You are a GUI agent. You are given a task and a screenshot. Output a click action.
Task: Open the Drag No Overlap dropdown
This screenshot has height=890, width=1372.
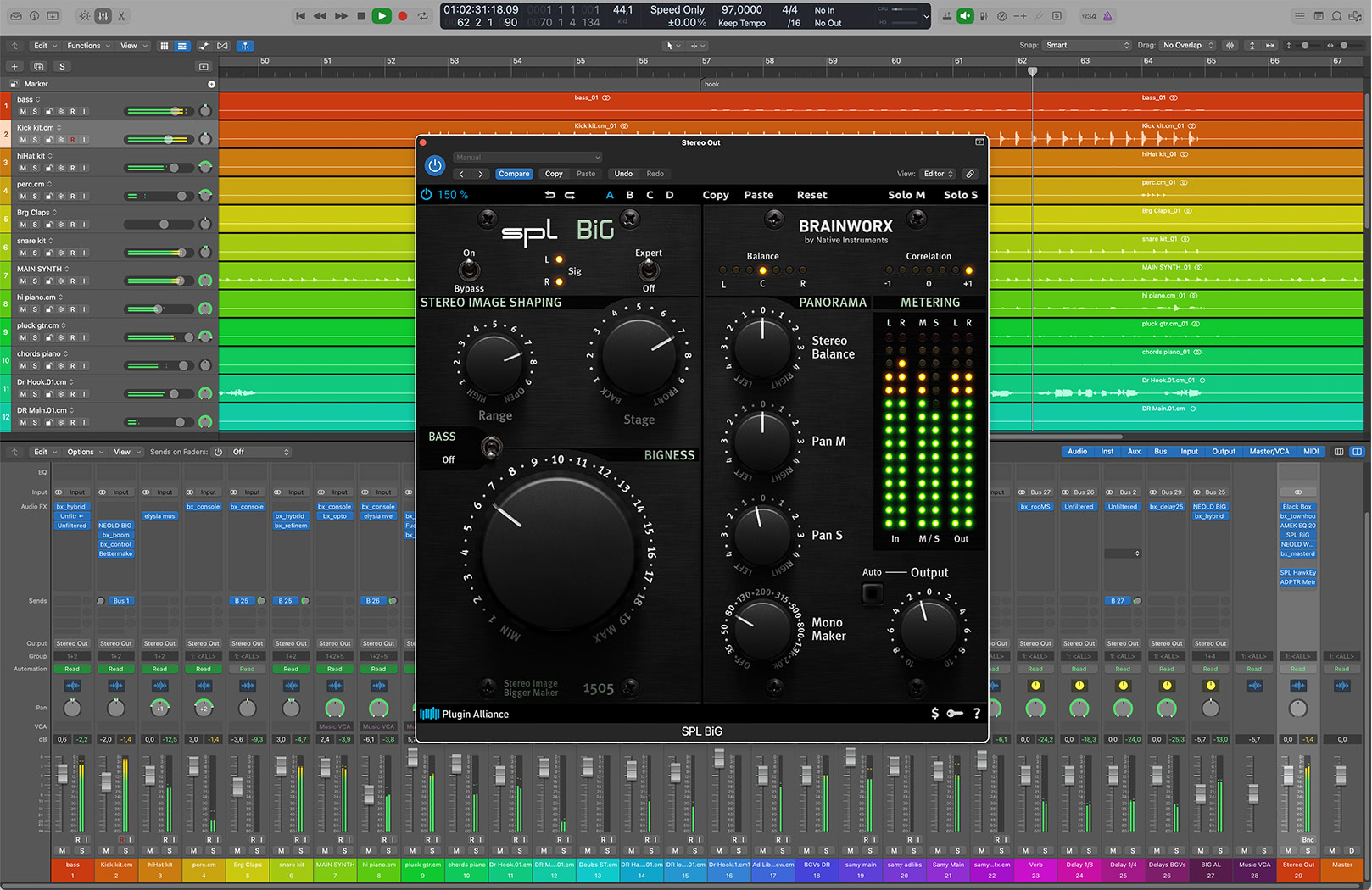pos(1189,46)
